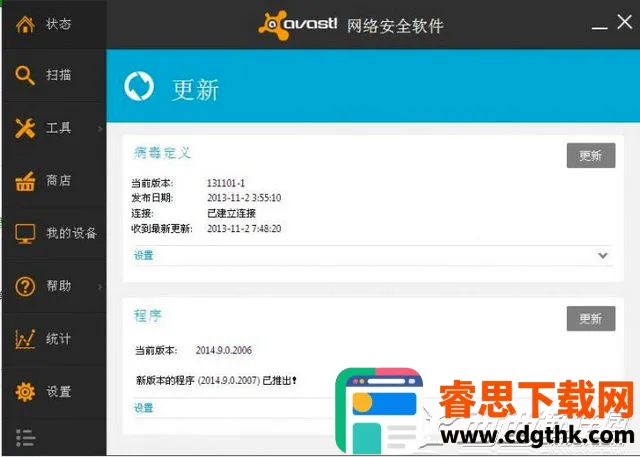Screen dimensions: 640x457
Task: Click last update time 2013-11-2 7:48:20
Action: (244, 228)
